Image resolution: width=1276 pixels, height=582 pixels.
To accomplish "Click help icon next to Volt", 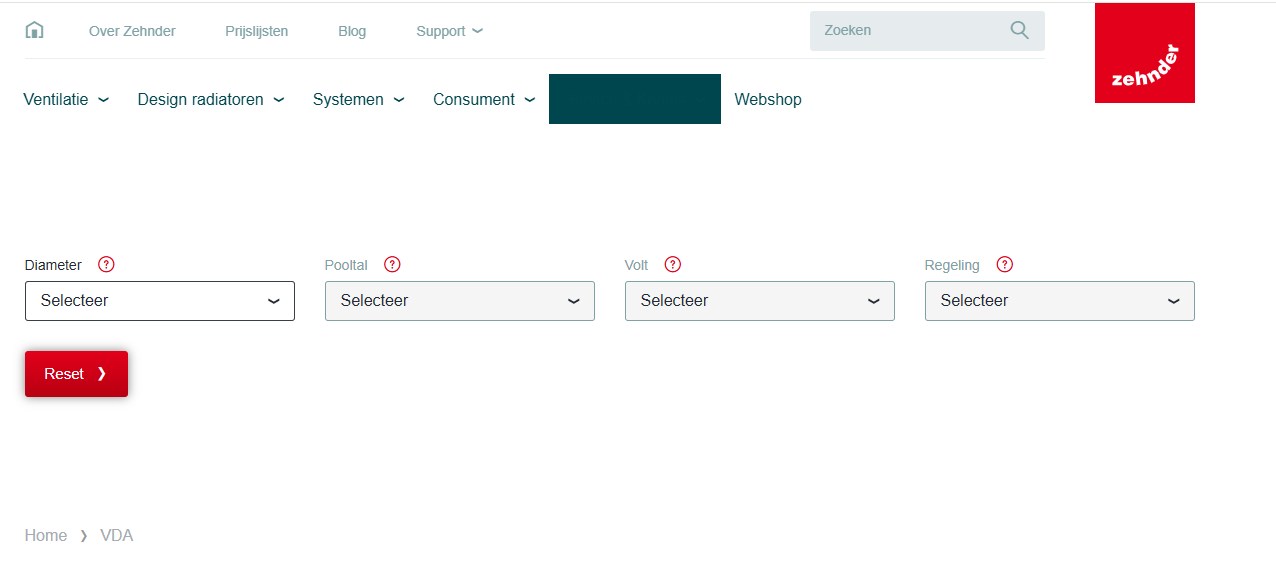I will [673, 265].
